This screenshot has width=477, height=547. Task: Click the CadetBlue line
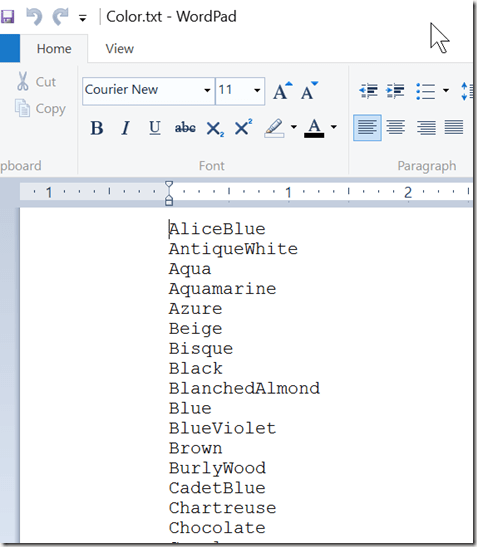point(217,488)
